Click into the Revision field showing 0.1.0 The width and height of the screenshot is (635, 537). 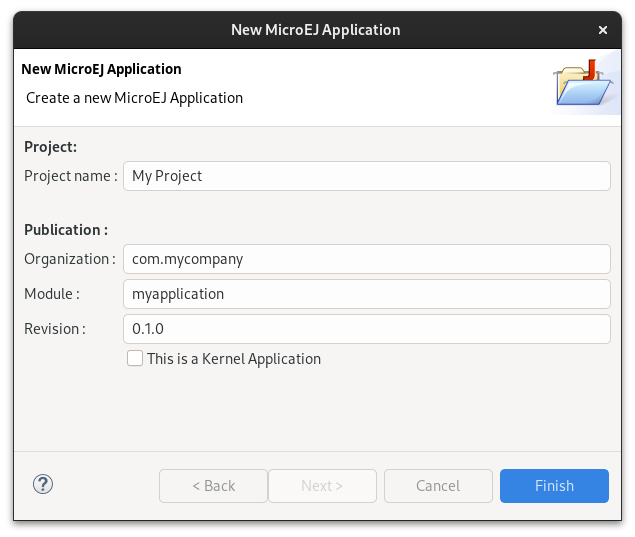tap(366, 329)
